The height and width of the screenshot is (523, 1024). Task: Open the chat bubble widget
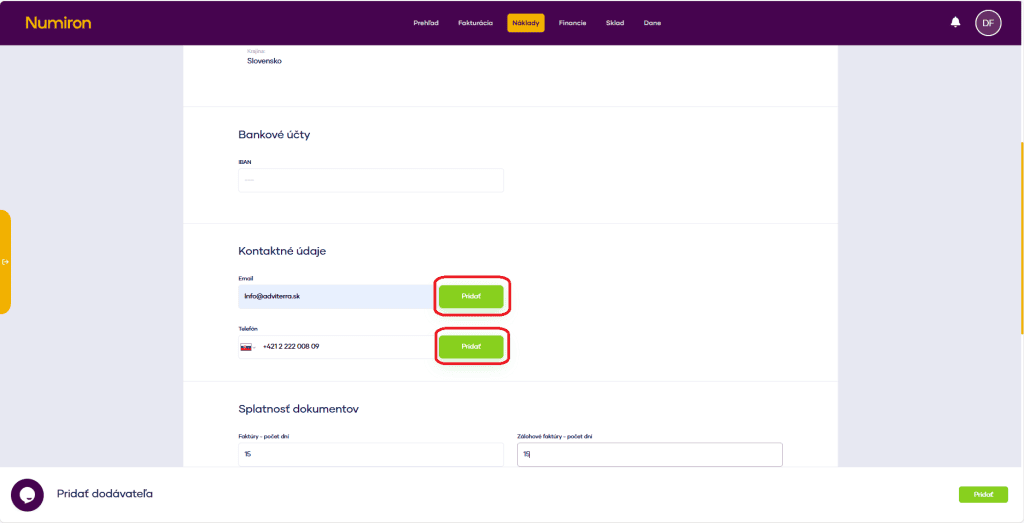(27, 495)
